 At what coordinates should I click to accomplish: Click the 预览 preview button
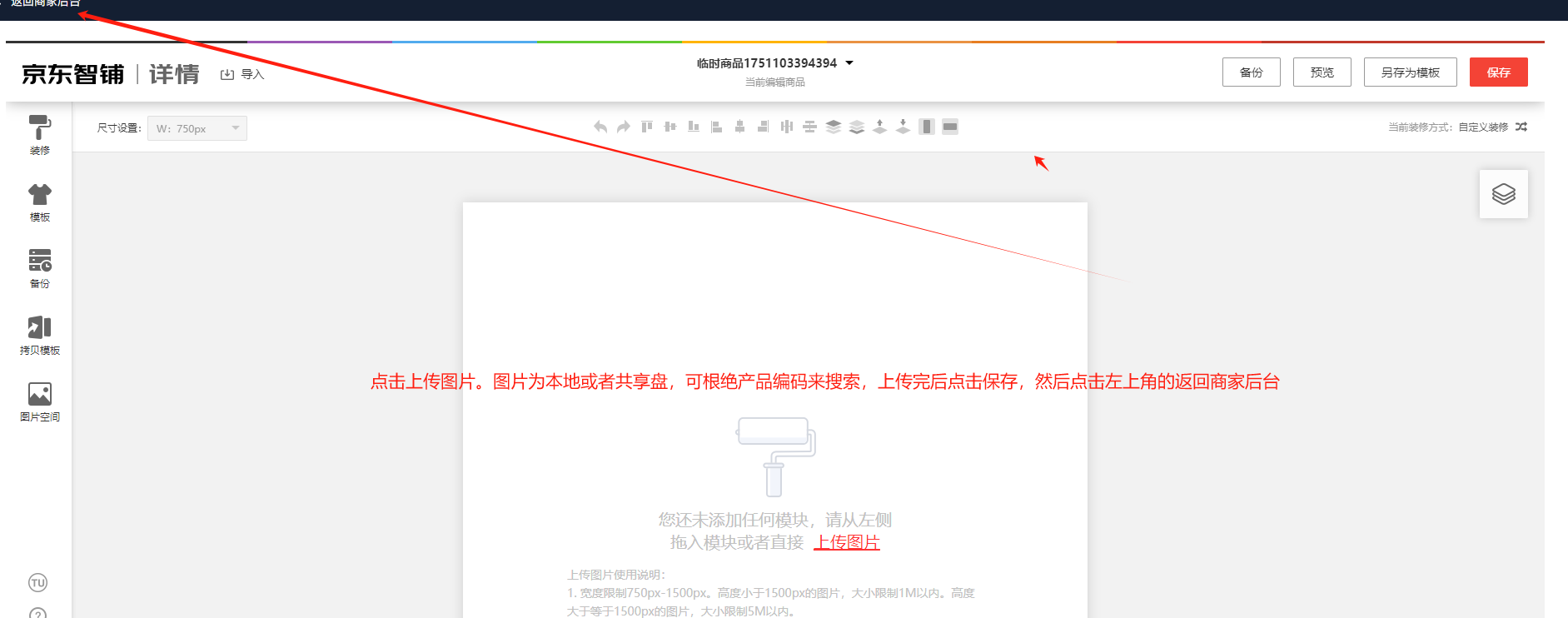click(x=1322, y=72)
